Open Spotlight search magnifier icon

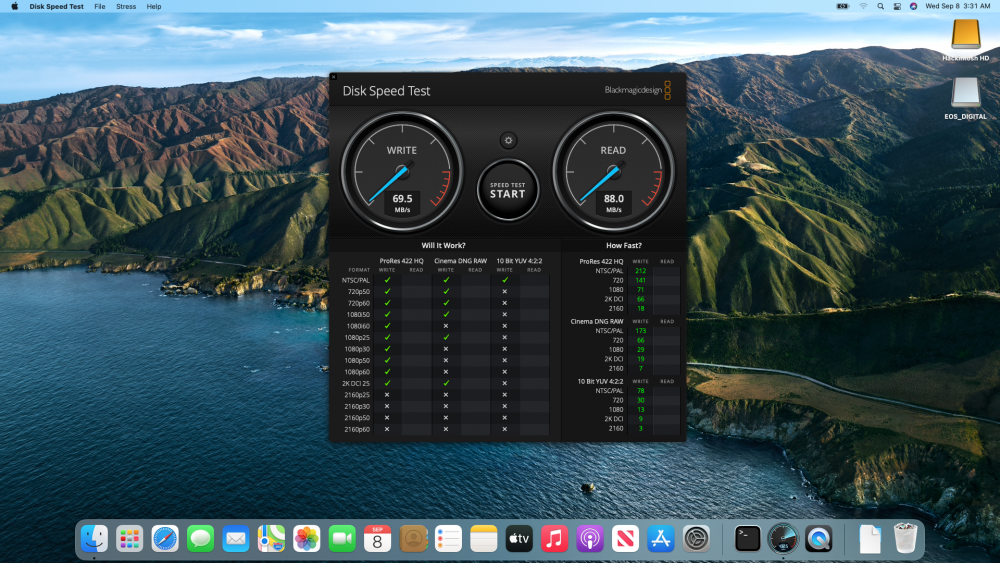click(x=880, y=6)
